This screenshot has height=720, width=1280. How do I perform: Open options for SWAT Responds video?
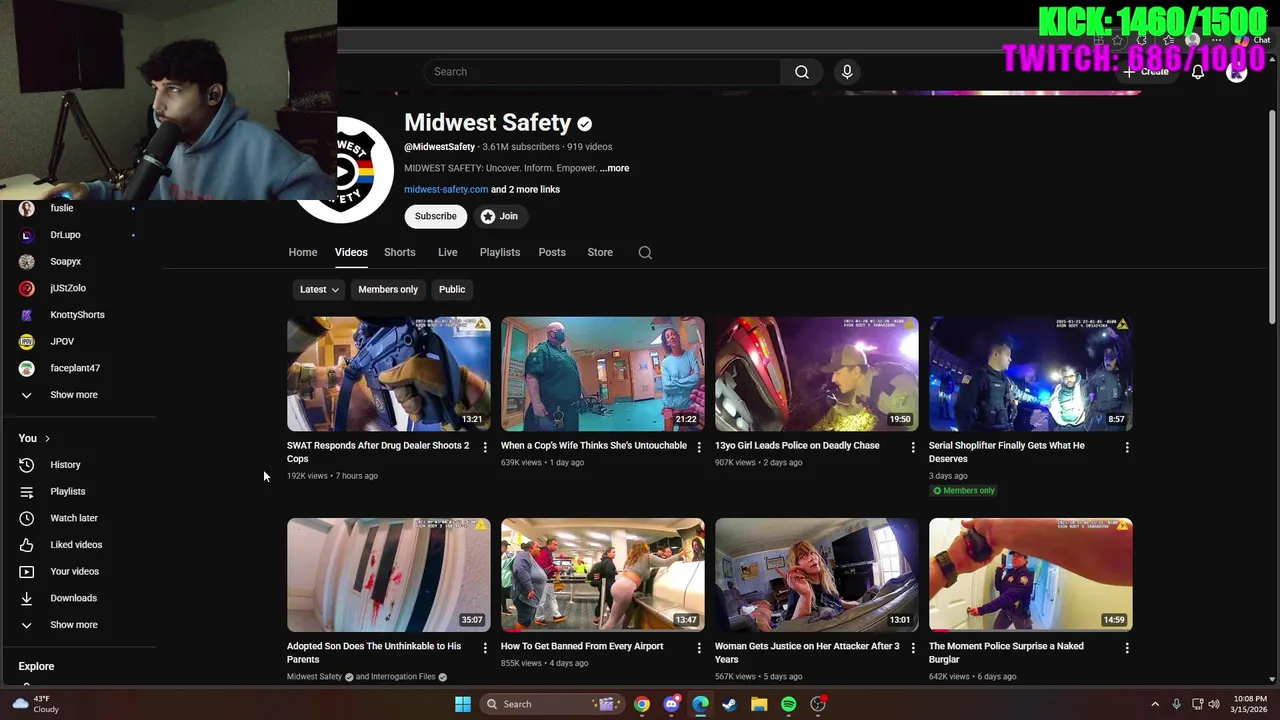click(x=485, y=447)
